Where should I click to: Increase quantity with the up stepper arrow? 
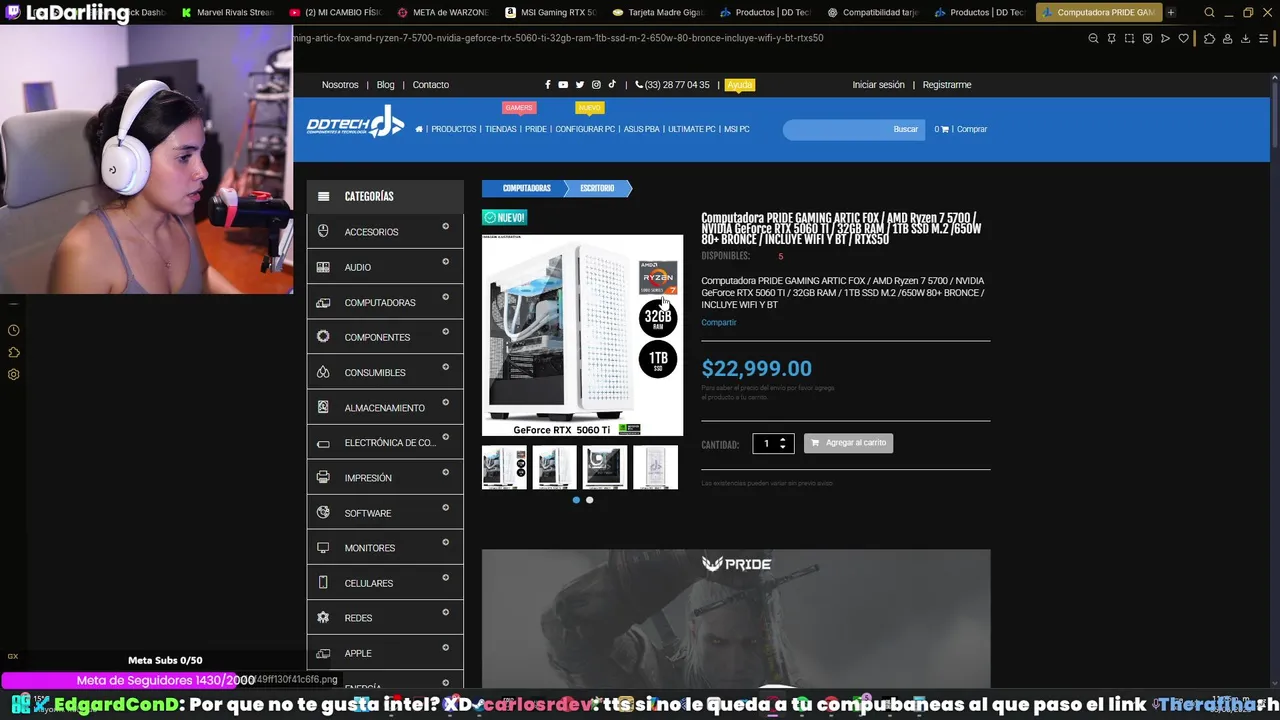(x=783, y=439)
